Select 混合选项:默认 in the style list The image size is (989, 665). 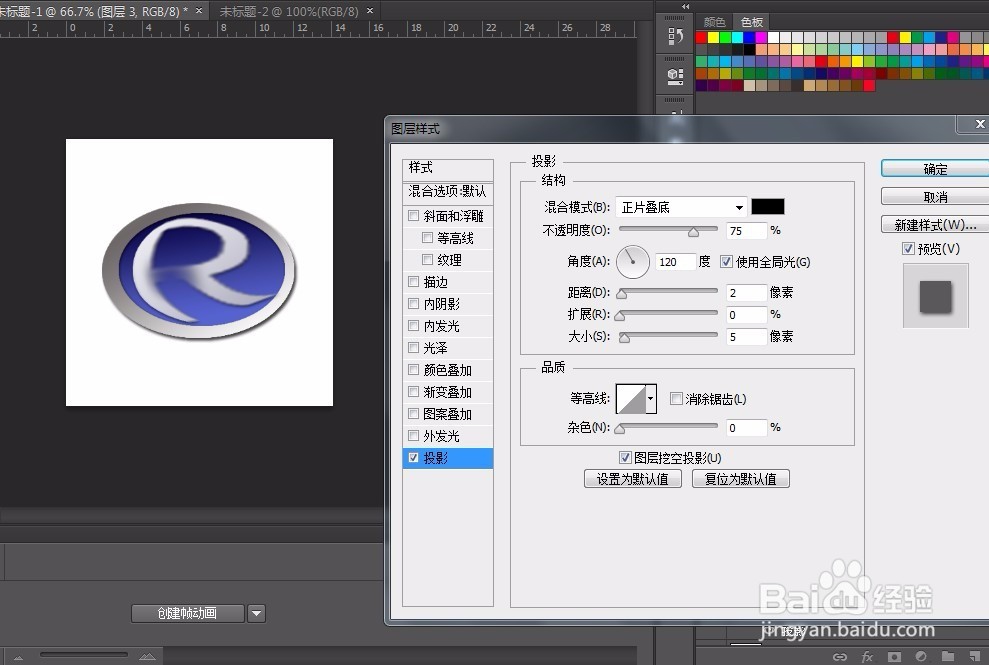(448, 191)
